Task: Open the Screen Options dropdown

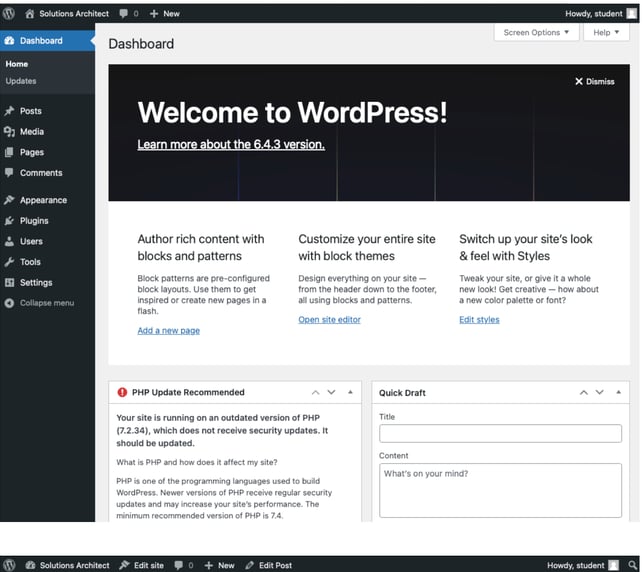Action: click(x=536, y=32)
